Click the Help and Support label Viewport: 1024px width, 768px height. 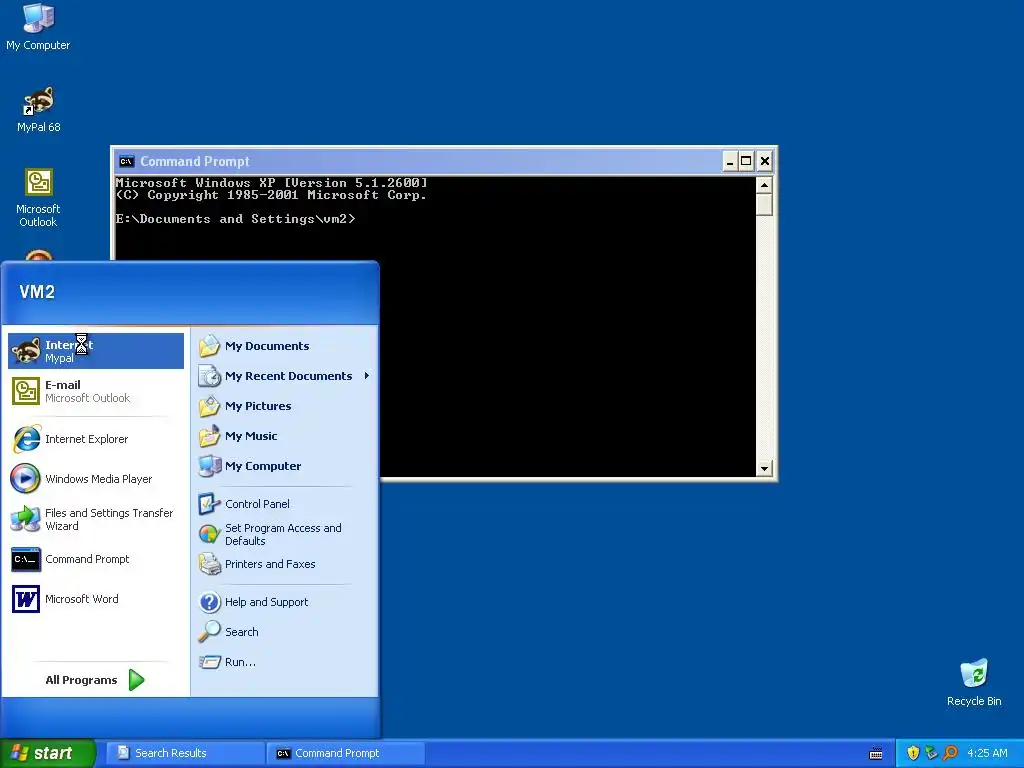pyautogui.click(x=266, y=602)
